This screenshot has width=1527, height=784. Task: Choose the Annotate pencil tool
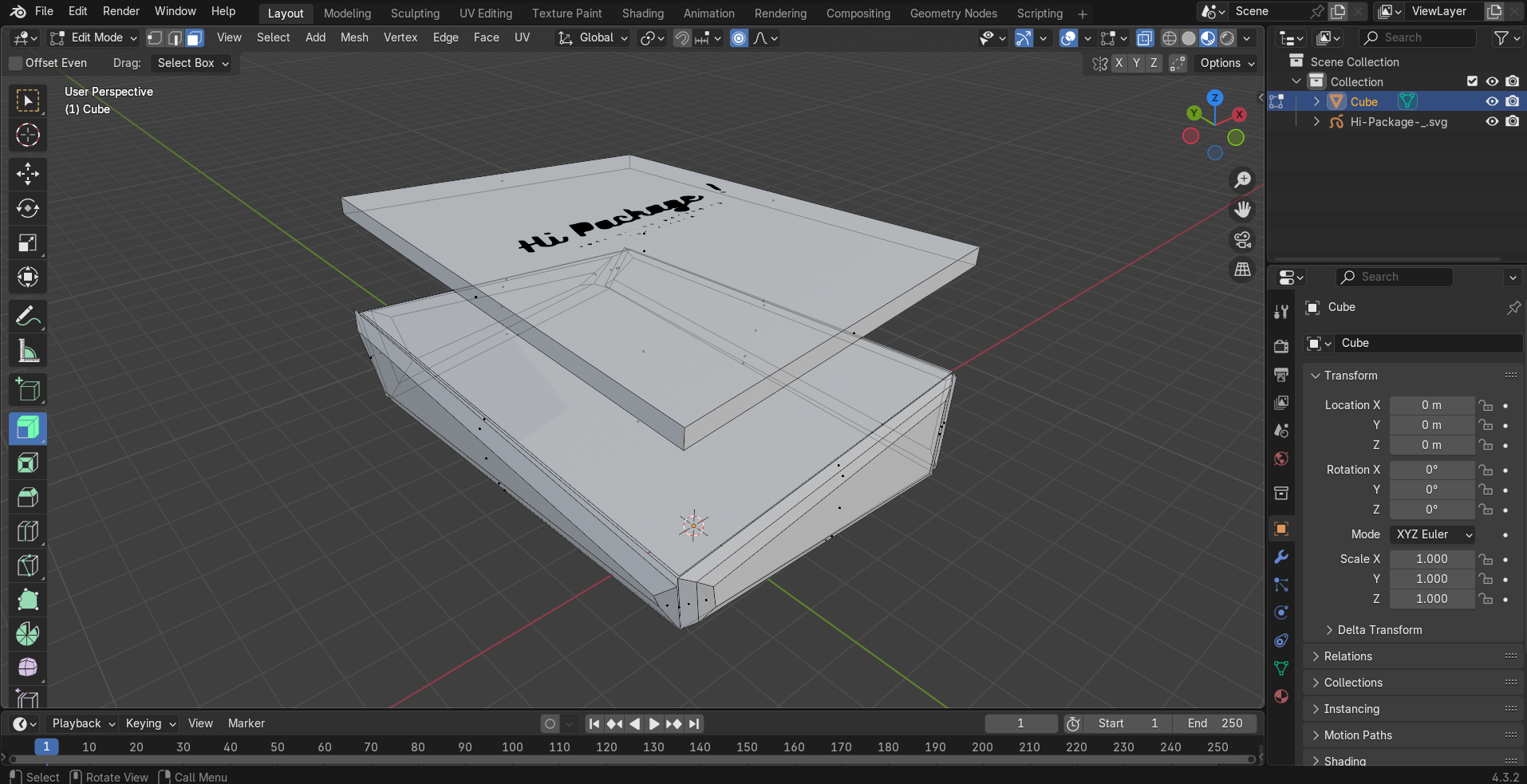(x=28, y=317)
